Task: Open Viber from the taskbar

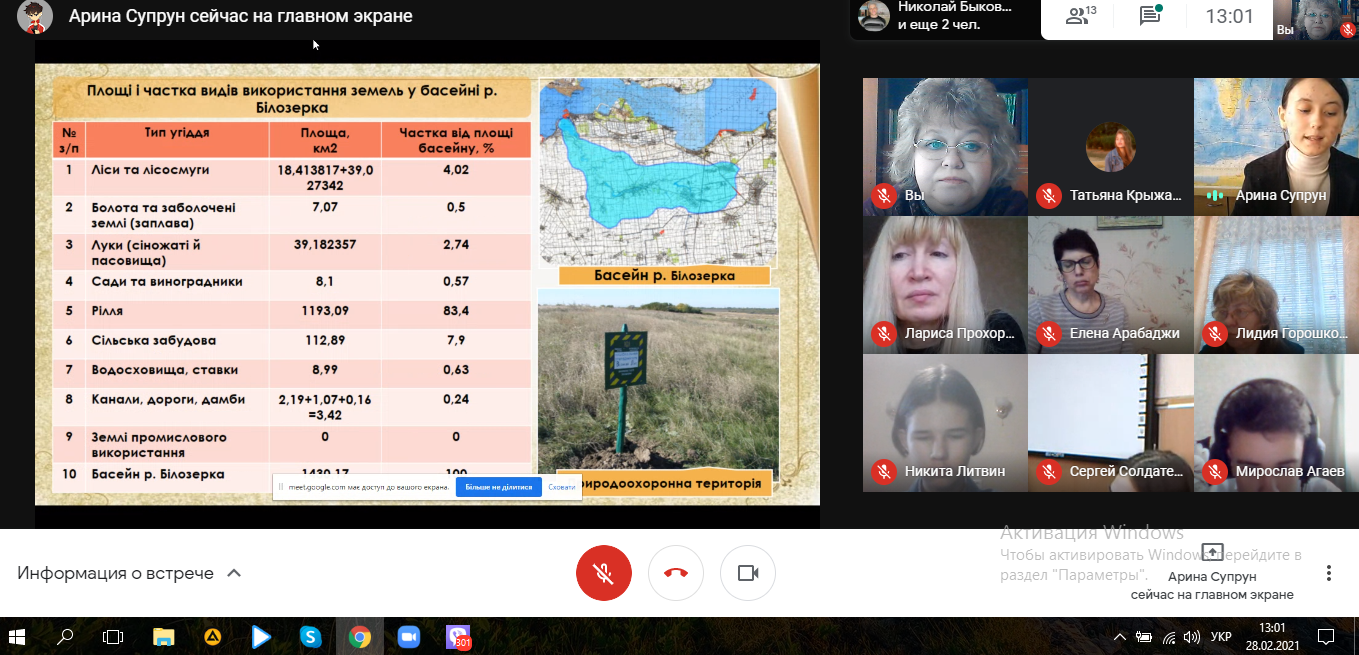Action: pyautogui.click(x=458, y=636)
